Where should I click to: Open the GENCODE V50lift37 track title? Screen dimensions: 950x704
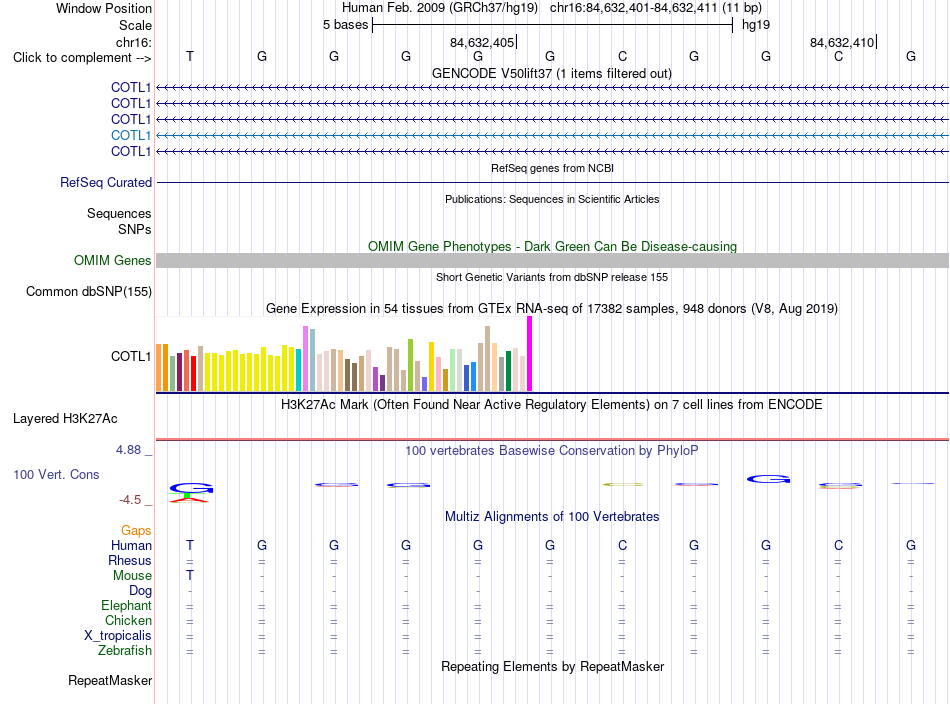tap(551, 73)
